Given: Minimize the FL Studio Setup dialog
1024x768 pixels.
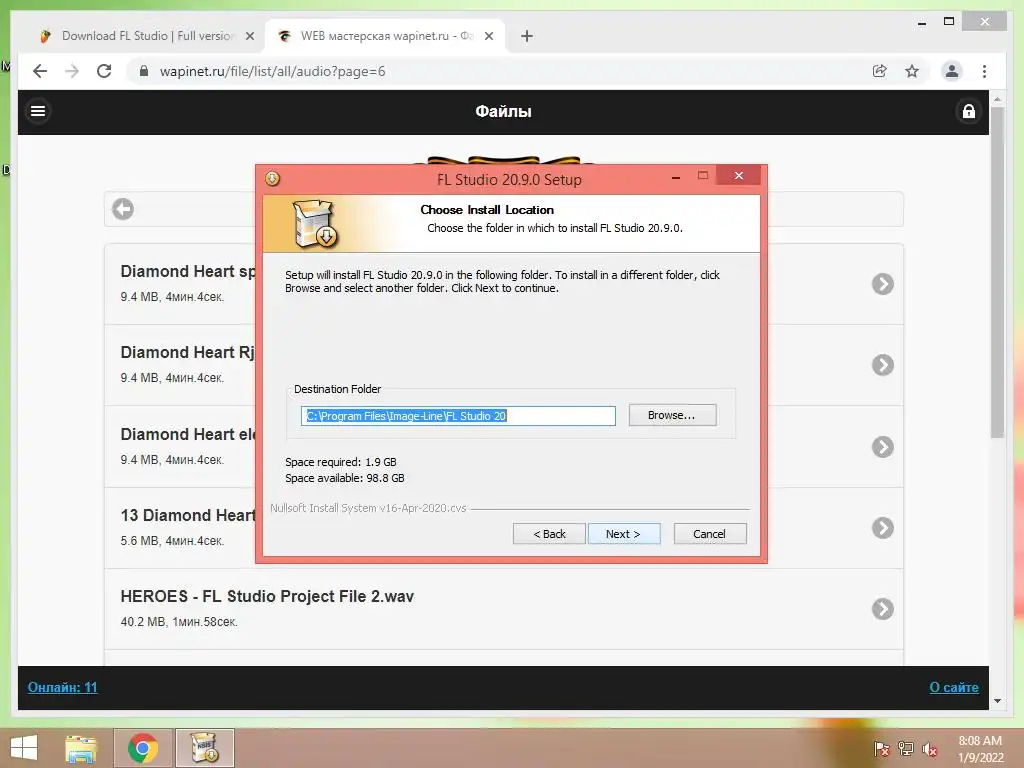Looking at the screenshot, I should [x=676, y=176].
